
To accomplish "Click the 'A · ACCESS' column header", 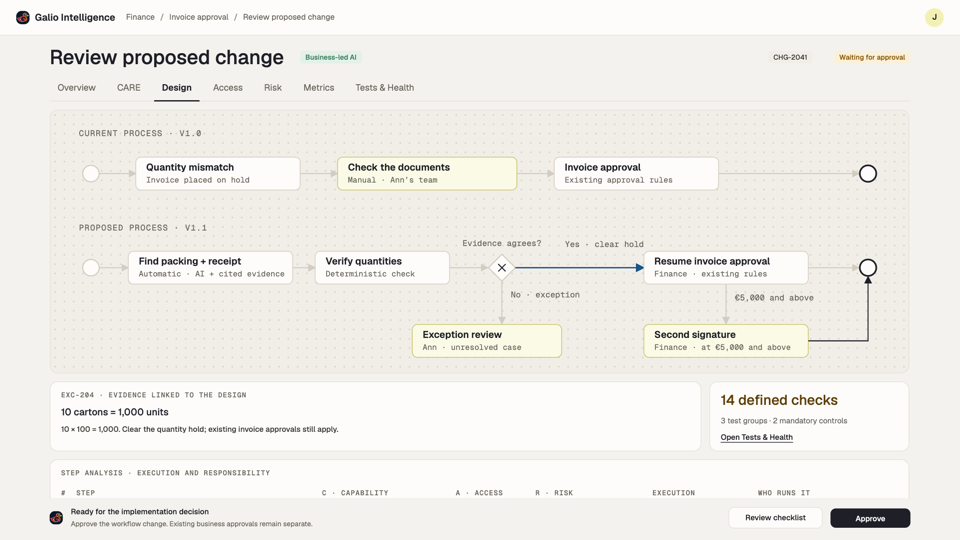I will (479, 493).
